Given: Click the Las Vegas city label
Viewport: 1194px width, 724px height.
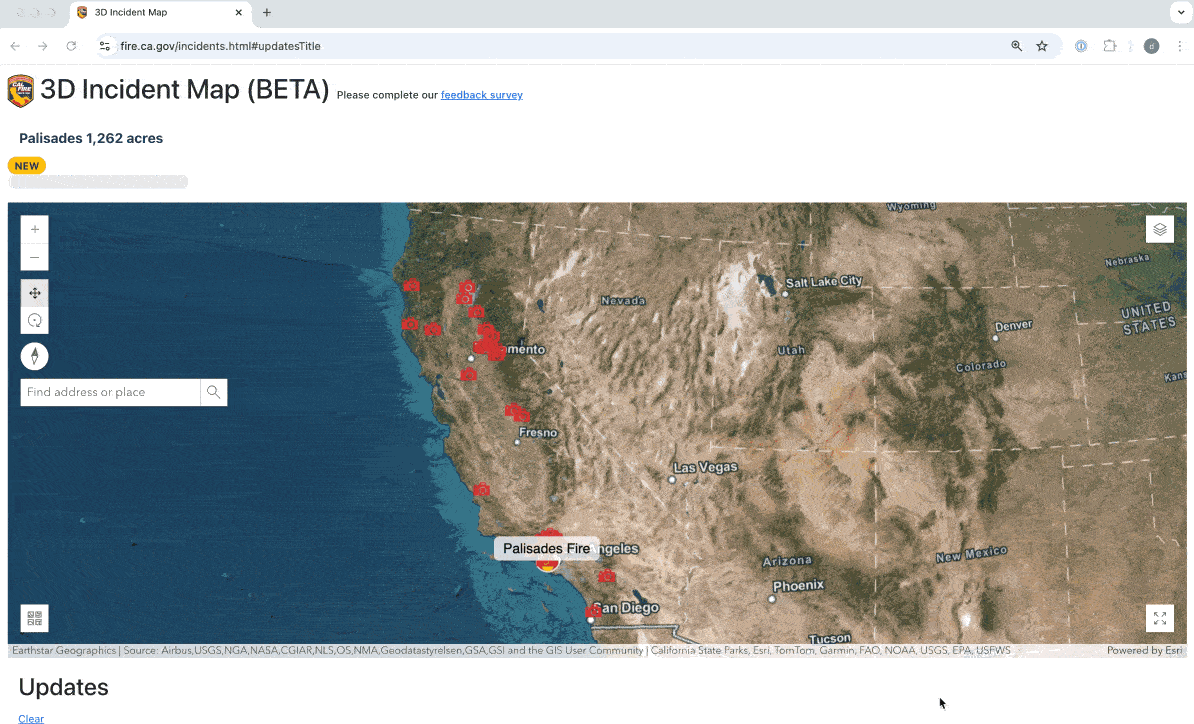Looking at the screenshot, I should pyautogui.click(x=705, y=467).
